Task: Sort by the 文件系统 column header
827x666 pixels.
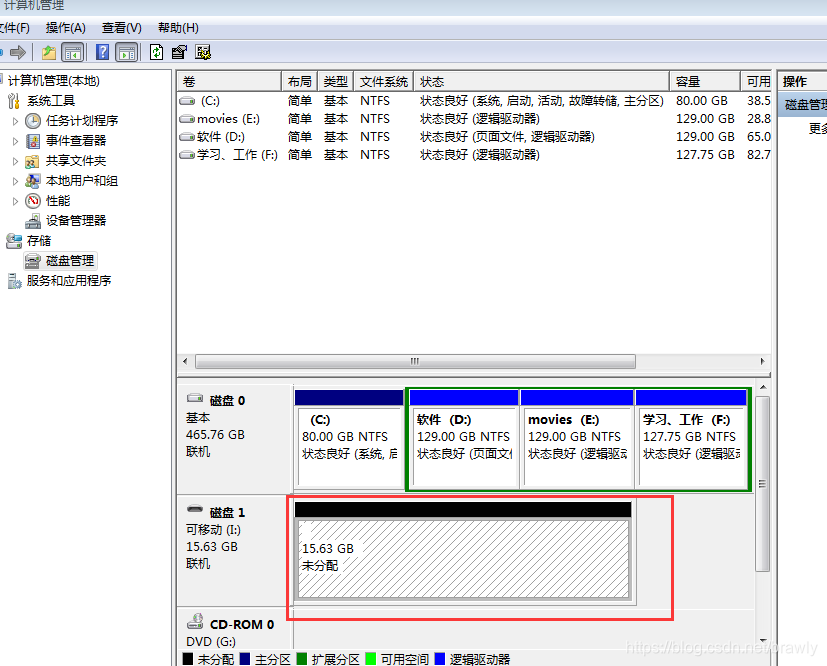Action: click(383, 82)
